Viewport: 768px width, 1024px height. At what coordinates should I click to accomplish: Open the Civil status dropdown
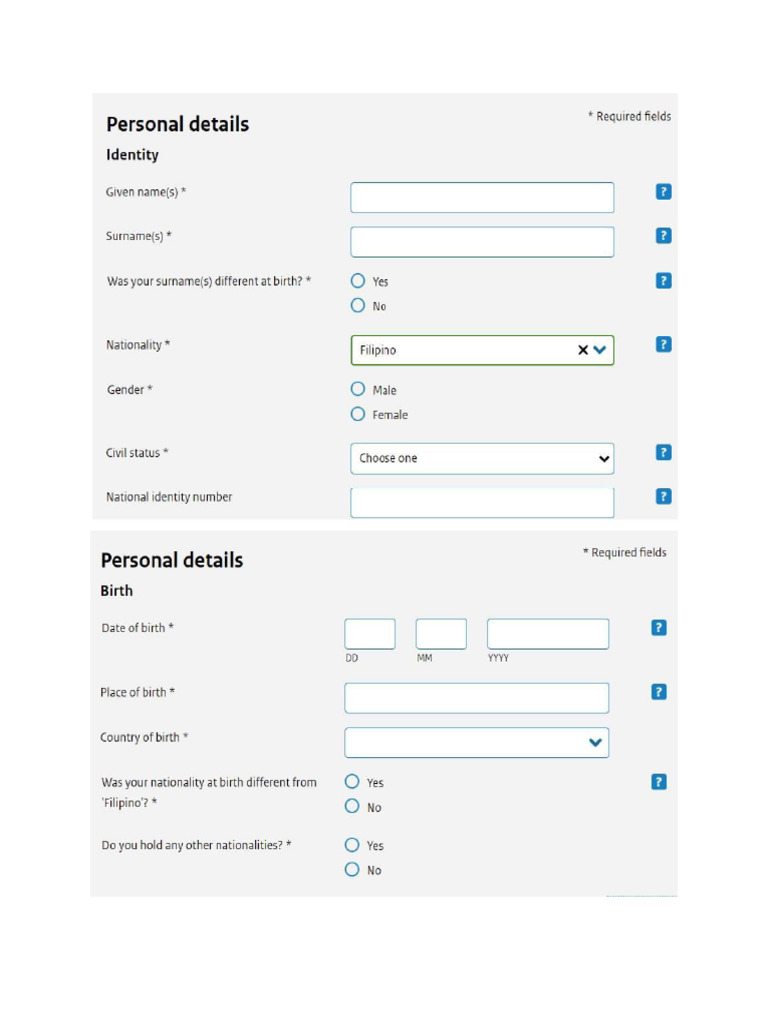pyautogui.click(x=482, y=458)
